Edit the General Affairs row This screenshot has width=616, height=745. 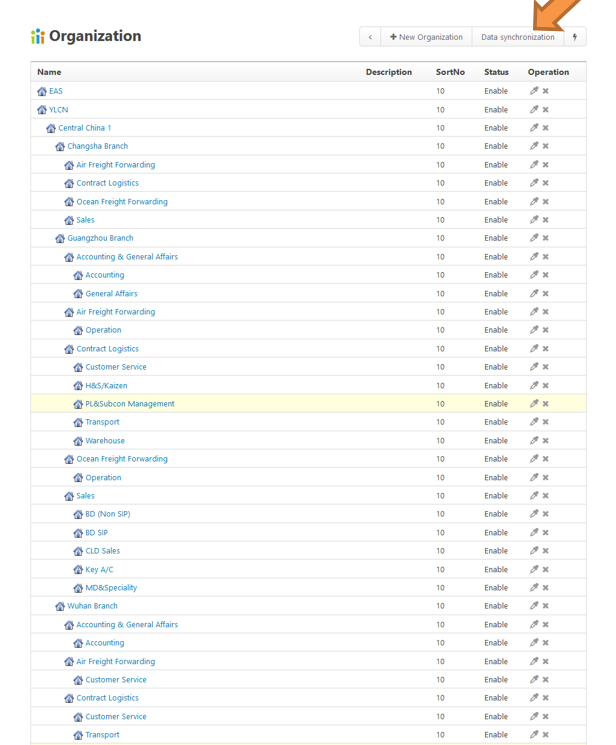pyautogui.click(x=534, y=293)
